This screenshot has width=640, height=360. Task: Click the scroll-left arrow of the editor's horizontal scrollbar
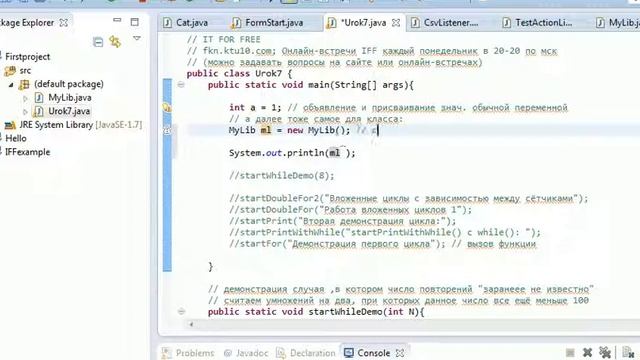[x=191, y=325]
